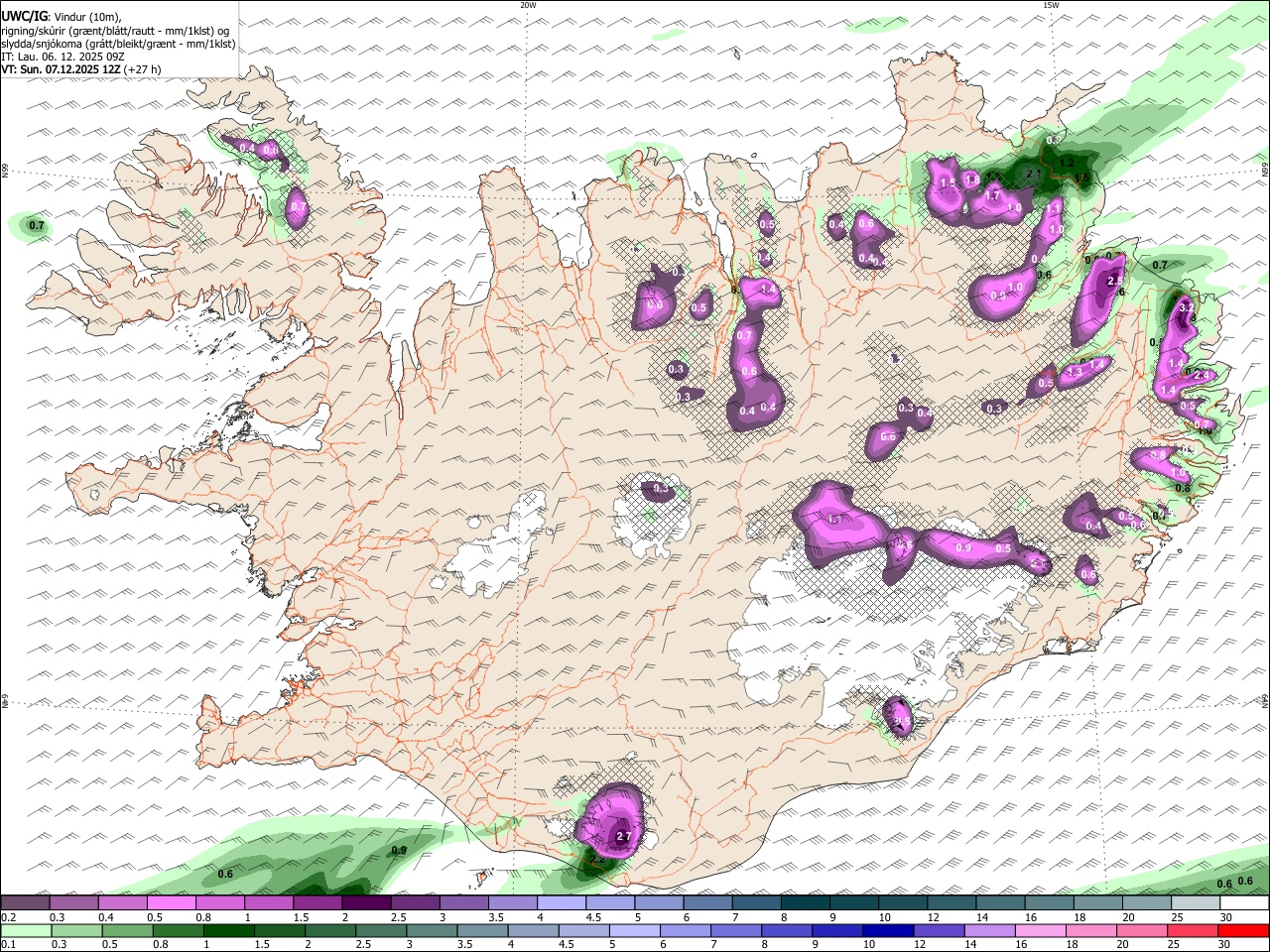Select the pink 20 swatch in bottom legend row
Viewport: 1270px width, 952px height.
pyautogui.click(x=1142, y=930)
